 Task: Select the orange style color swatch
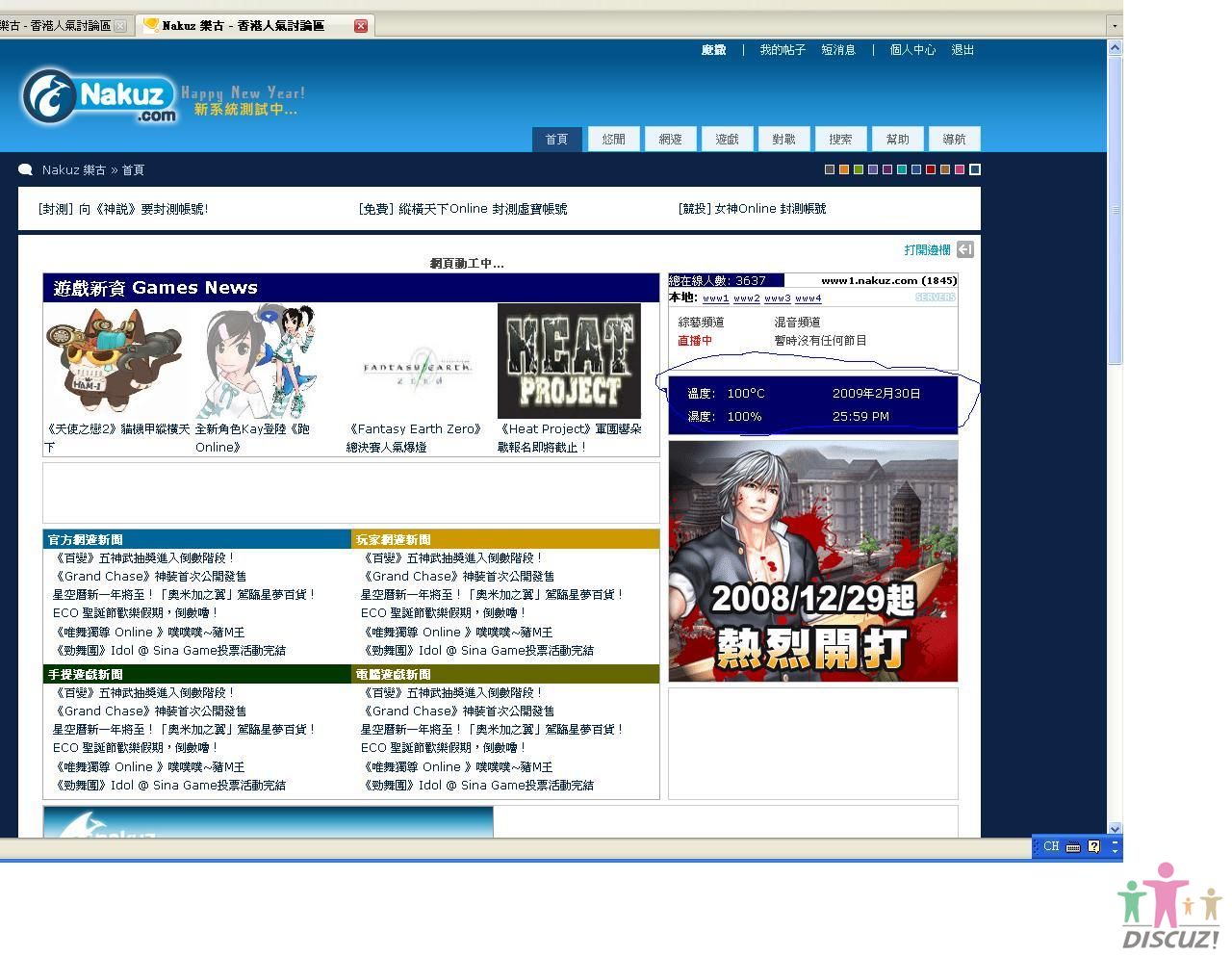coord(844,169)
